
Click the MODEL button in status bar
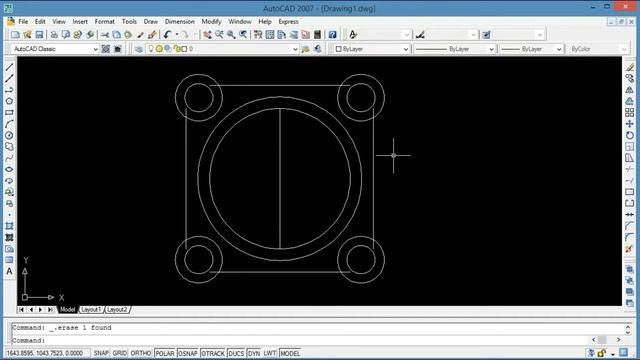(x=290, y=353)
